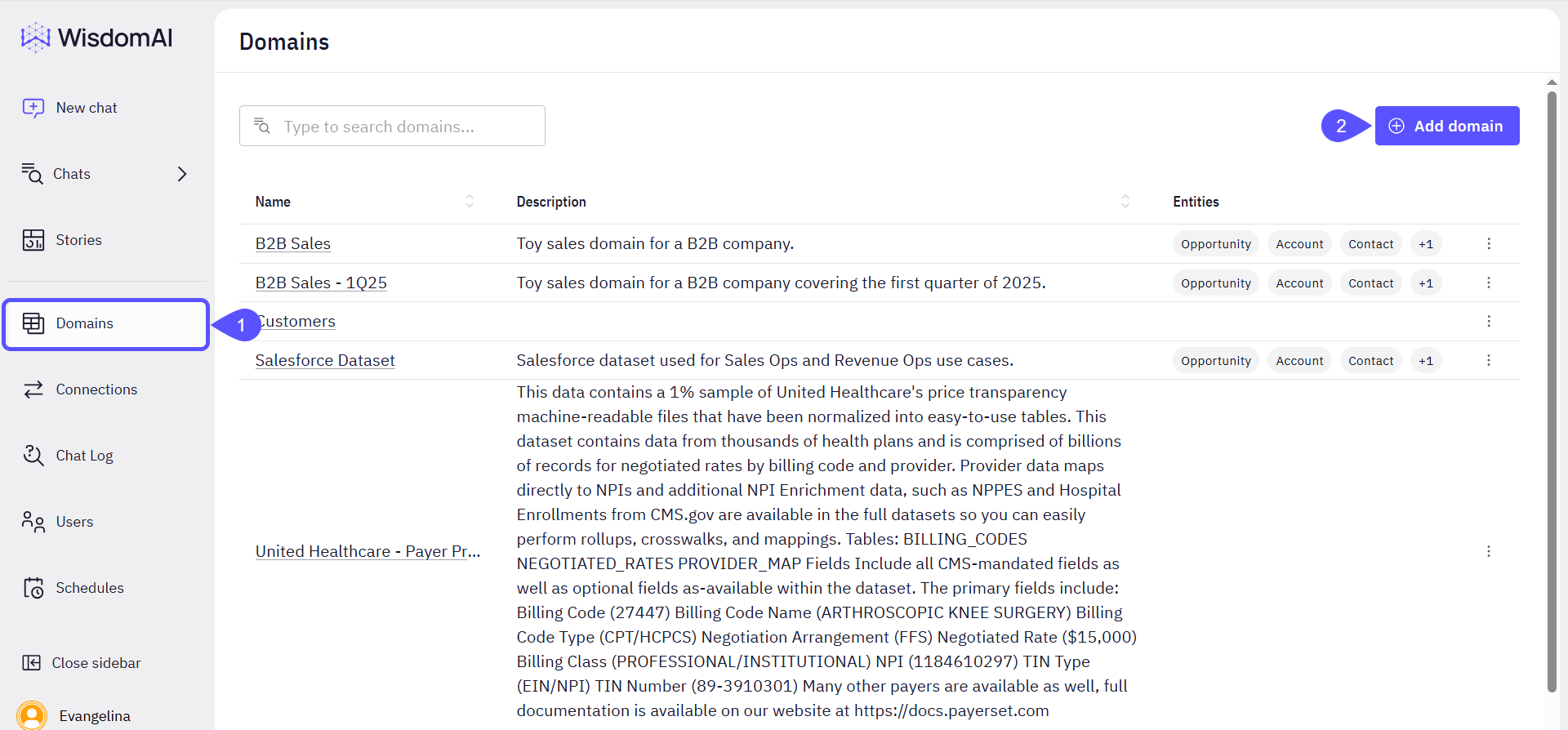Select the Domains sidebar item
The height and width of the screenshot is (730, 1568).
pos(106,324)
